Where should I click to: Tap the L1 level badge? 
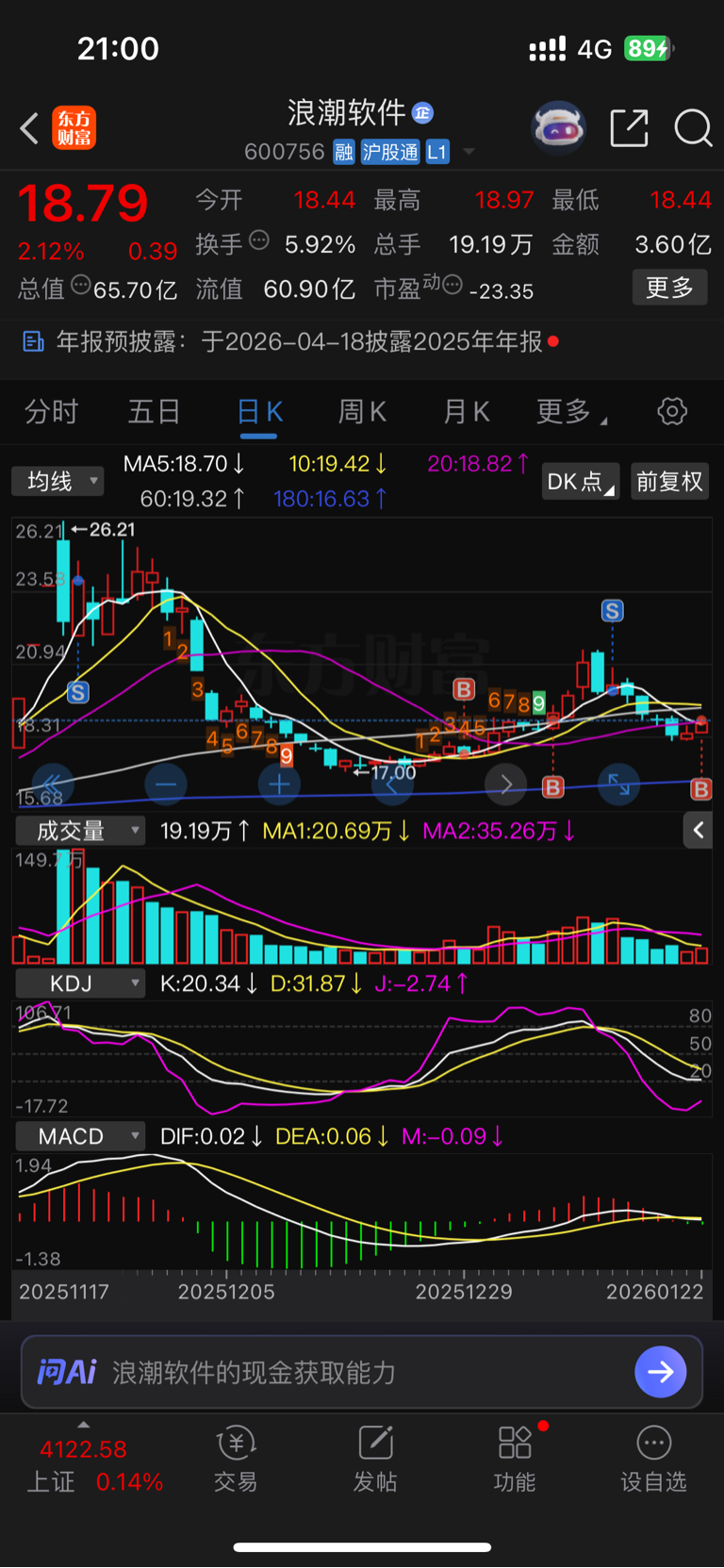pos(437,152)
